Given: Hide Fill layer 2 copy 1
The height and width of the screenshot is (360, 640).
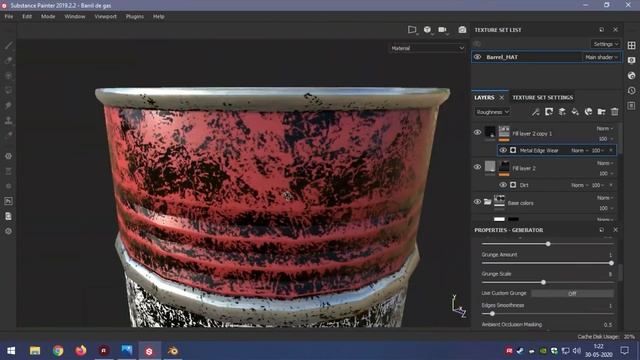Looking at the screenshot, I should (477, 132).
